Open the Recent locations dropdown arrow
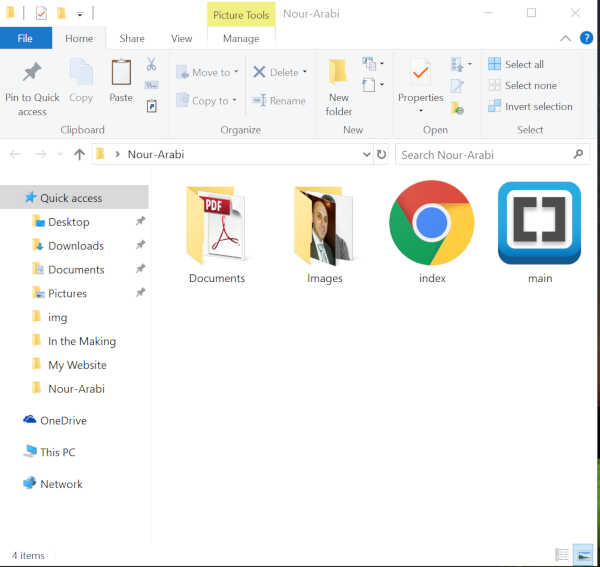The height and width of the screenshot is (567, 600). pyautogui.click(x=60, y=154)
